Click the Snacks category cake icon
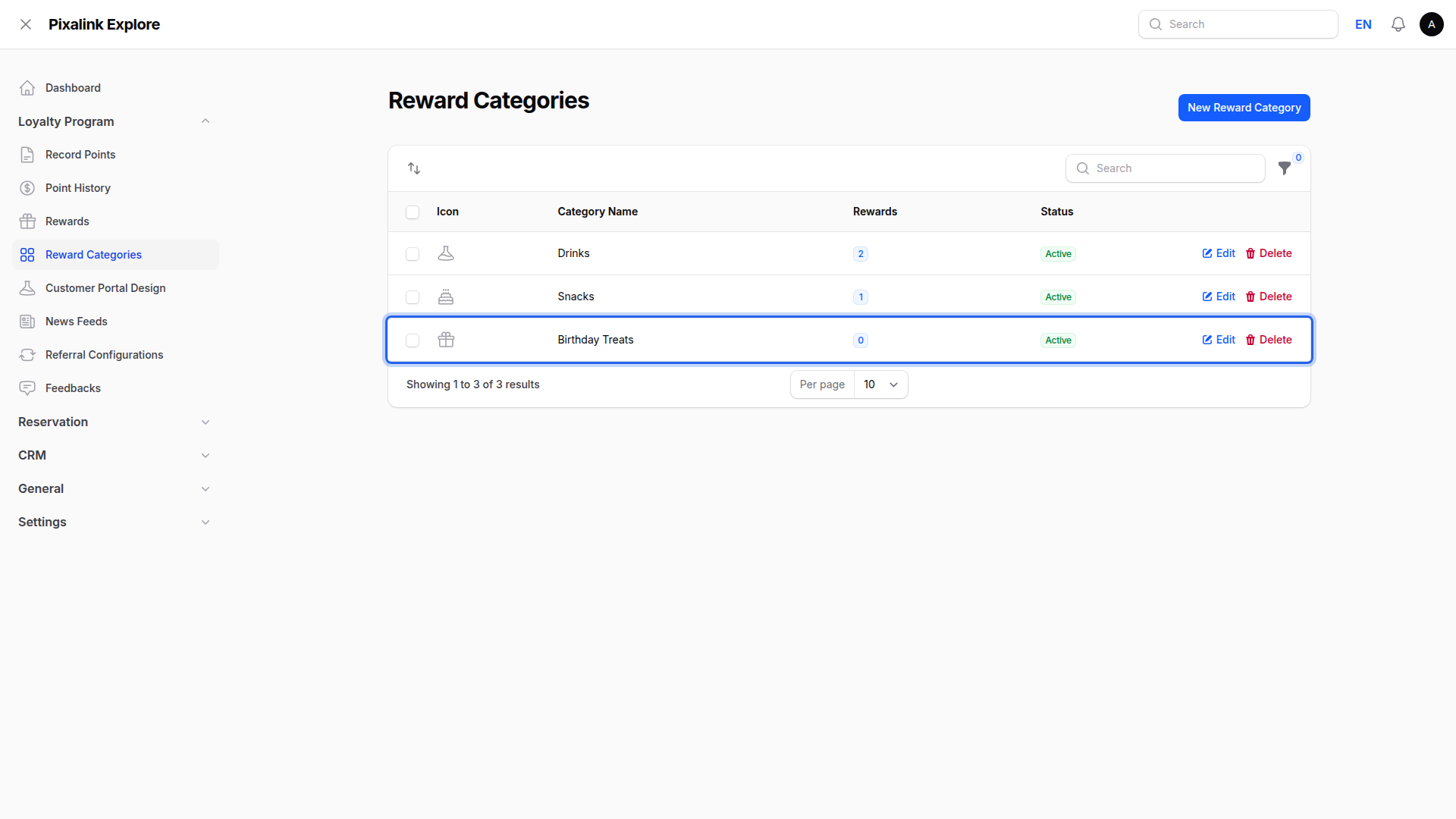 [446, 297]
